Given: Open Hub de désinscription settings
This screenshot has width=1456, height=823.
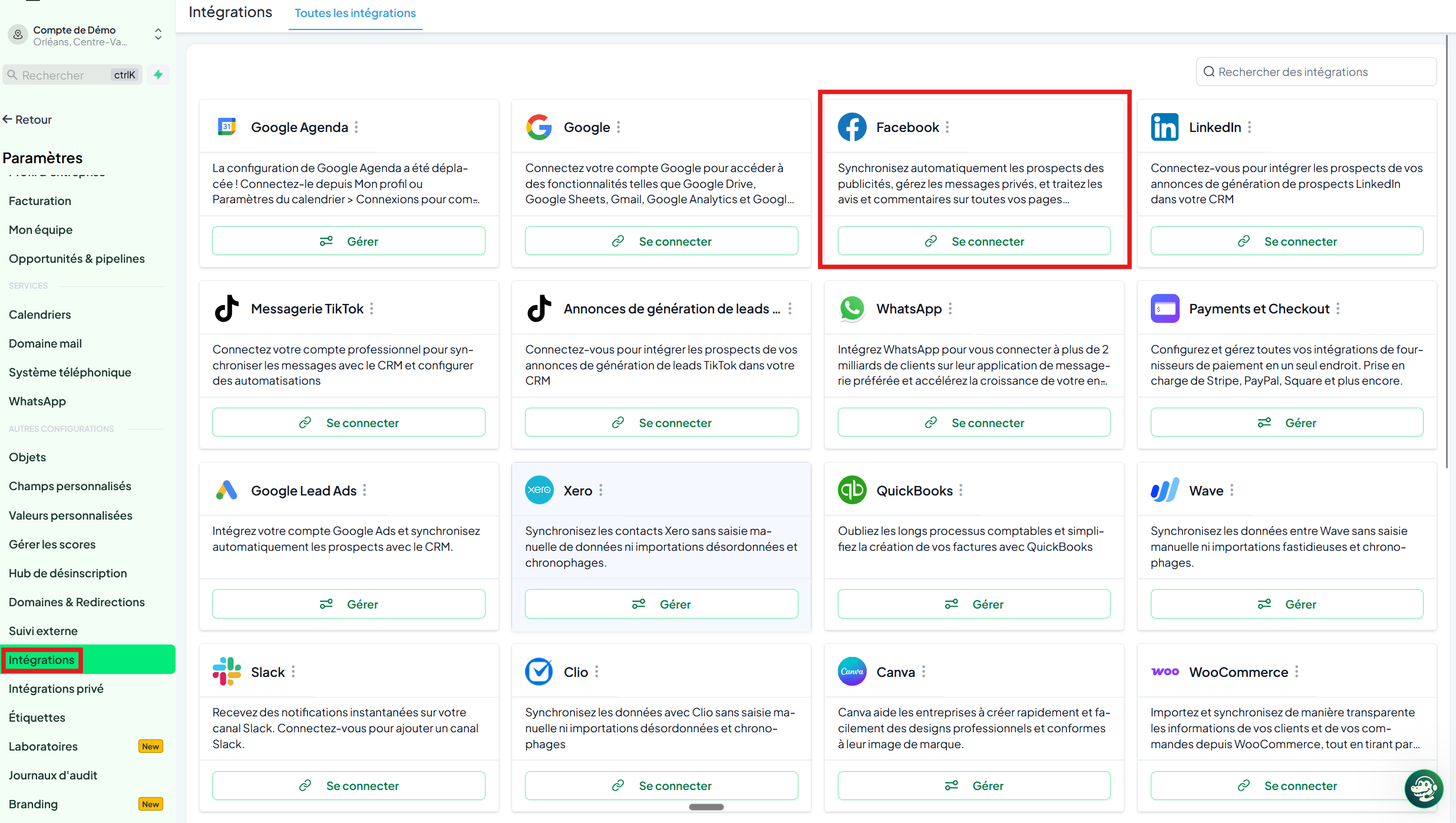Looking at the screenshot, I should (68, 573).
